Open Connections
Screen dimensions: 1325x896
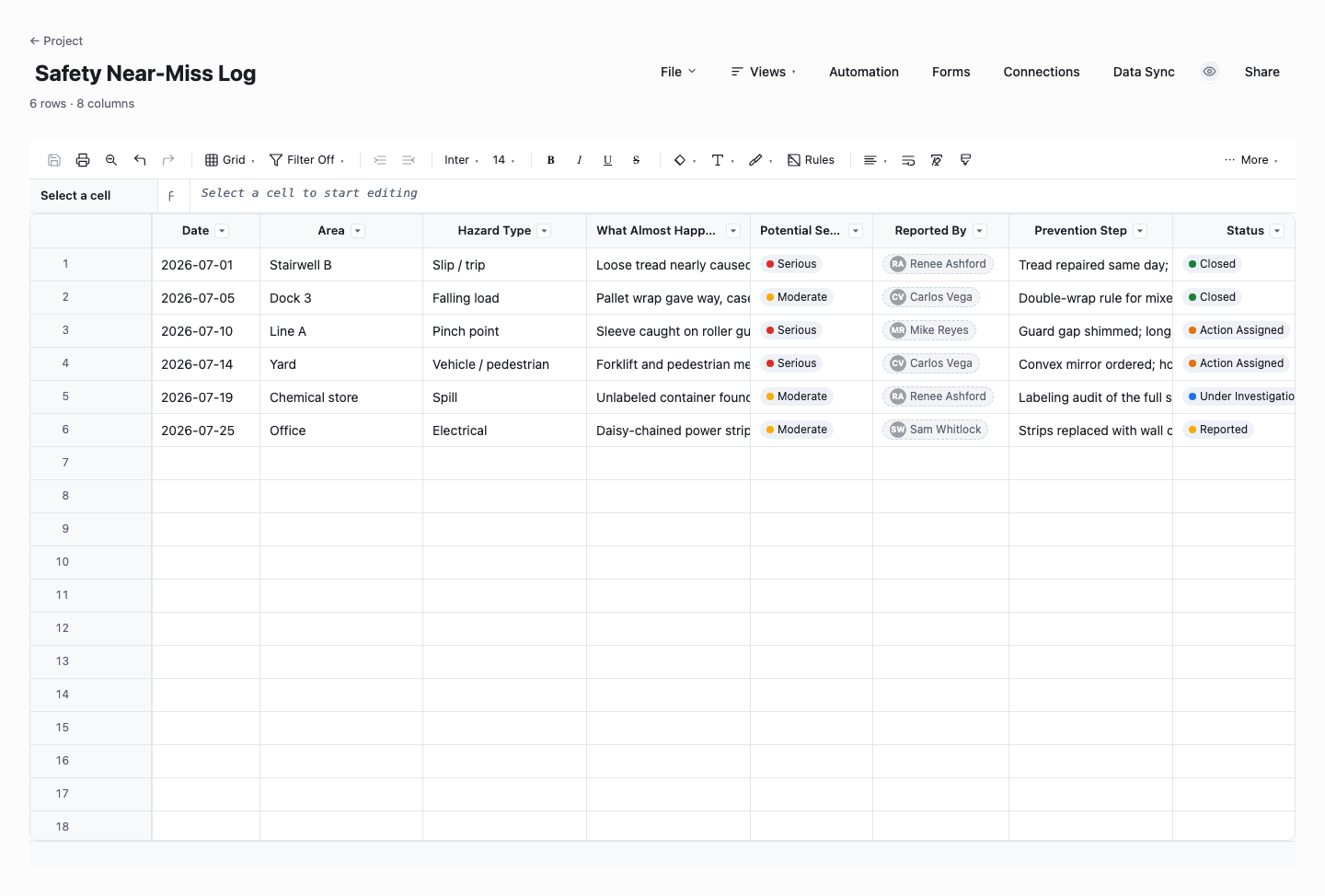point(1042,72)
